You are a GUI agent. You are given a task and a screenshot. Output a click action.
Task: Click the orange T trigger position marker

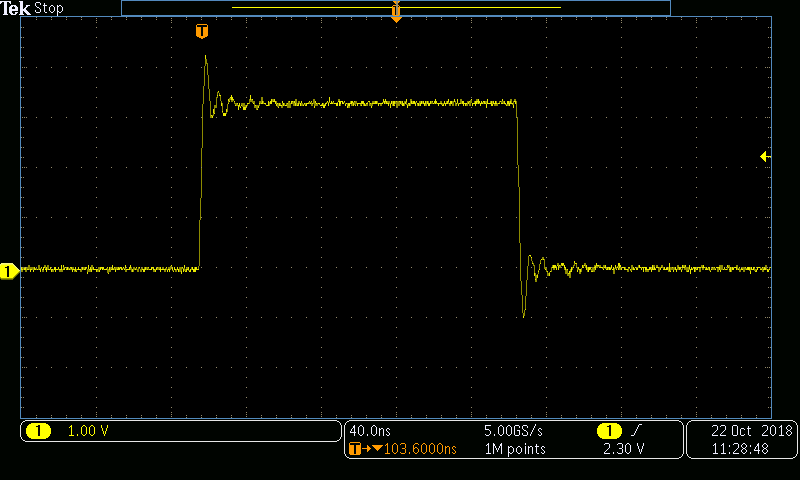(202, 32)
